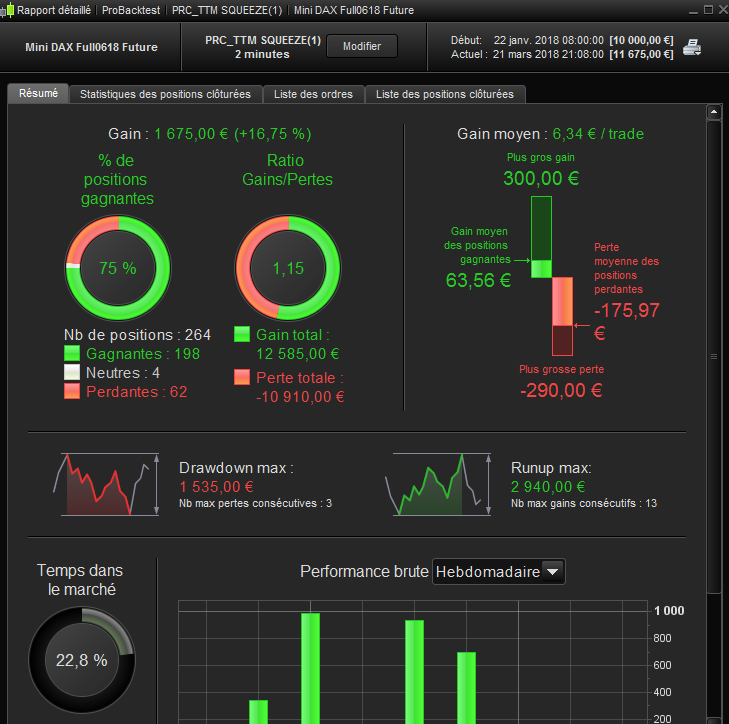Click the white Neutres legend square
This screenshot has height=724, width=729.
point(72,372)
